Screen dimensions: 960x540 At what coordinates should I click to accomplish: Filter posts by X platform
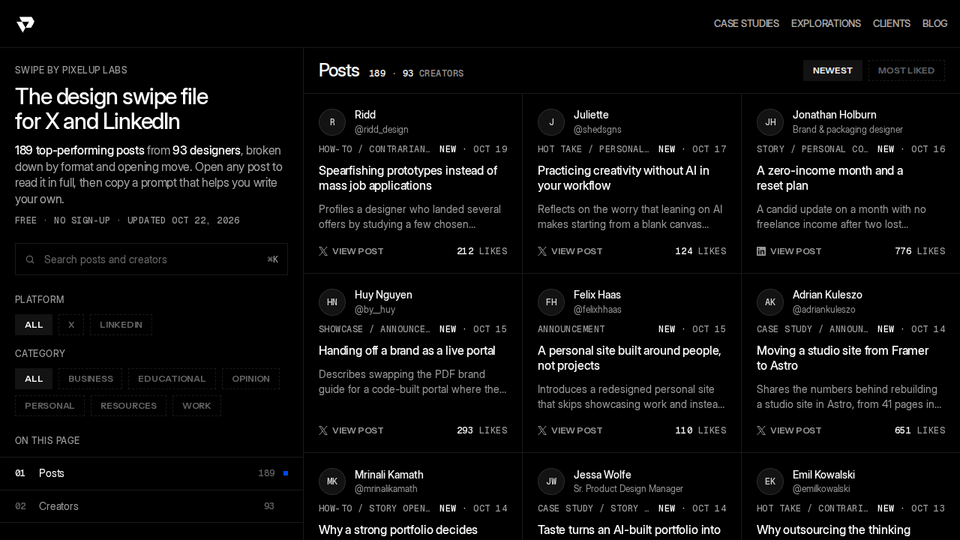point(71,324)
